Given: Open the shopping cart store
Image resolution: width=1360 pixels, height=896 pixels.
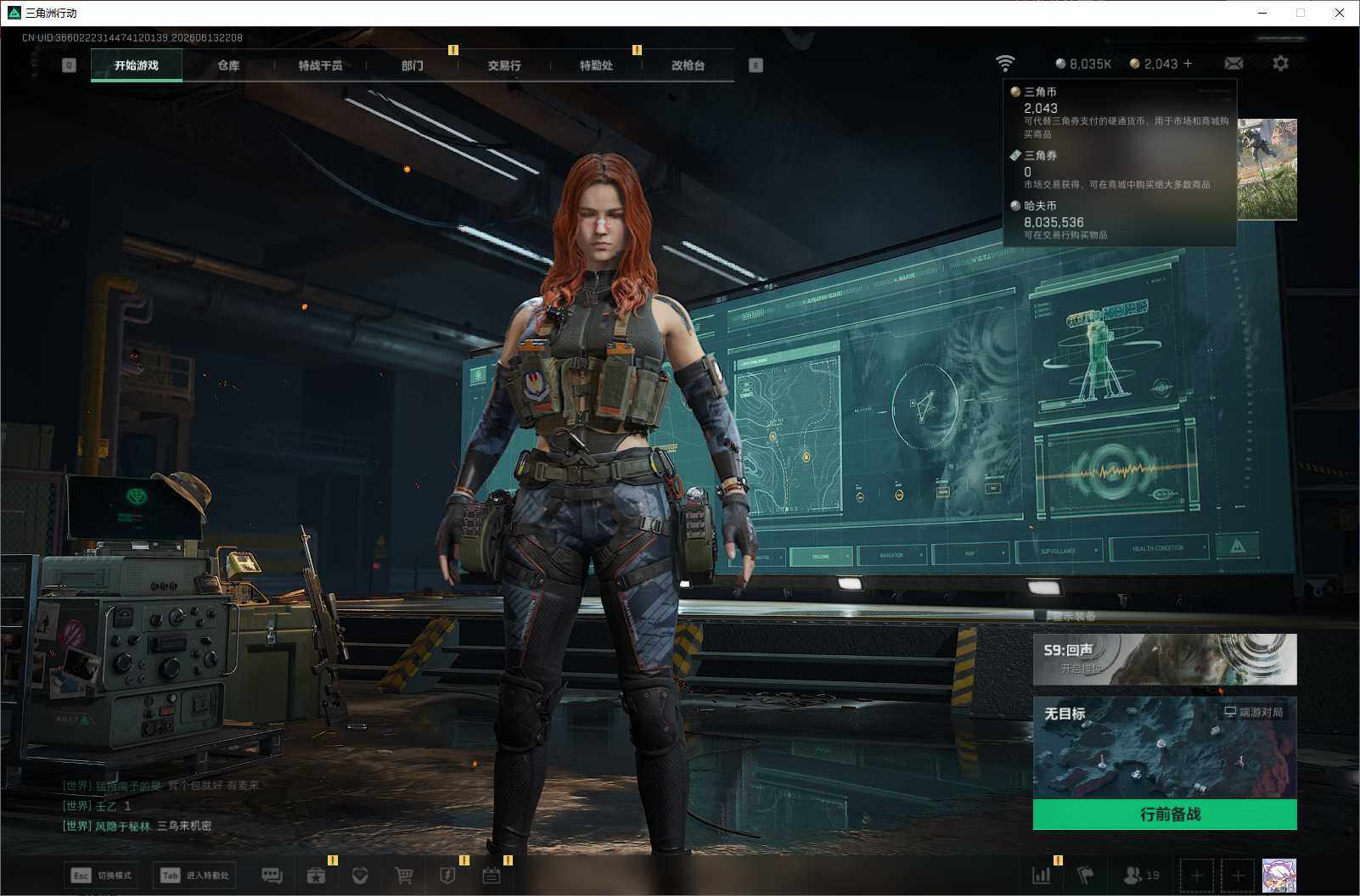Looking at the screenshot, I should (x=404, y=875).
